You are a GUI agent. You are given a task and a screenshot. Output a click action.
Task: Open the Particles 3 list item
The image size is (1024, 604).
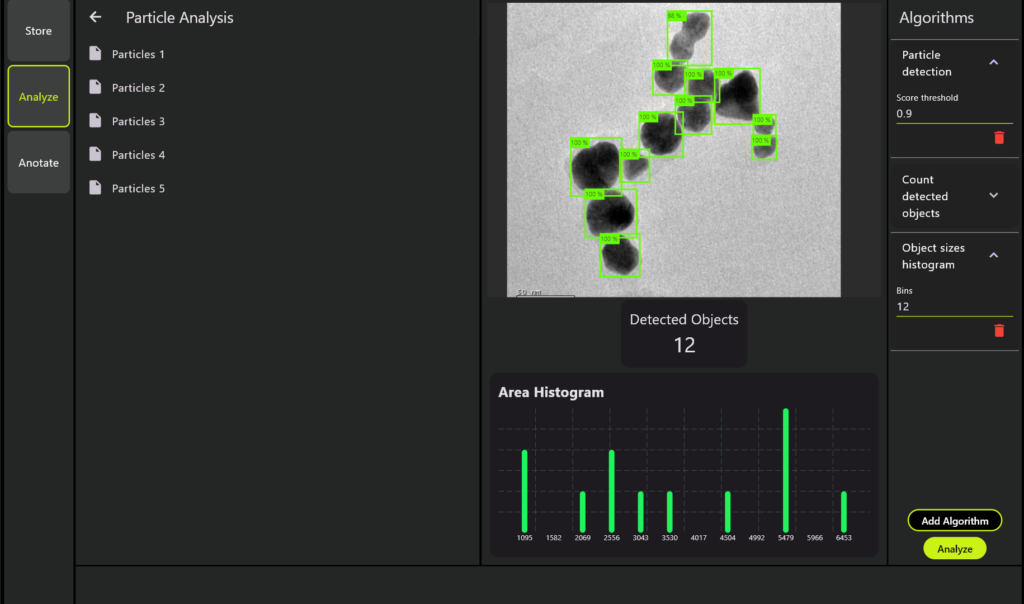(139, 121)
